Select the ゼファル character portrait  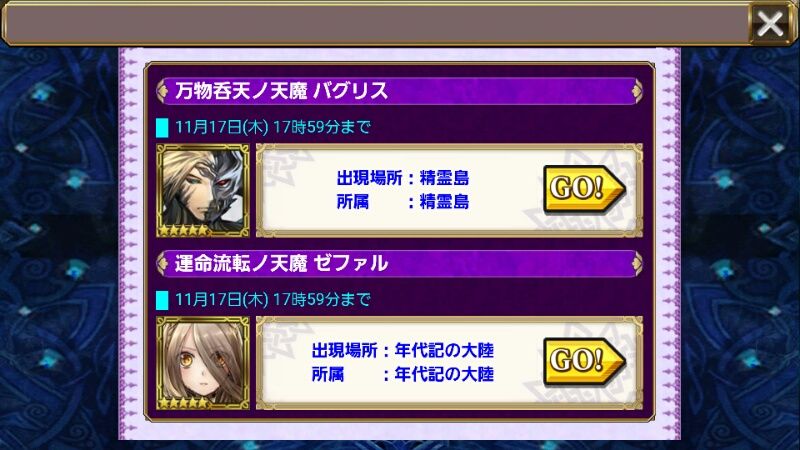(x=203, y=363)
